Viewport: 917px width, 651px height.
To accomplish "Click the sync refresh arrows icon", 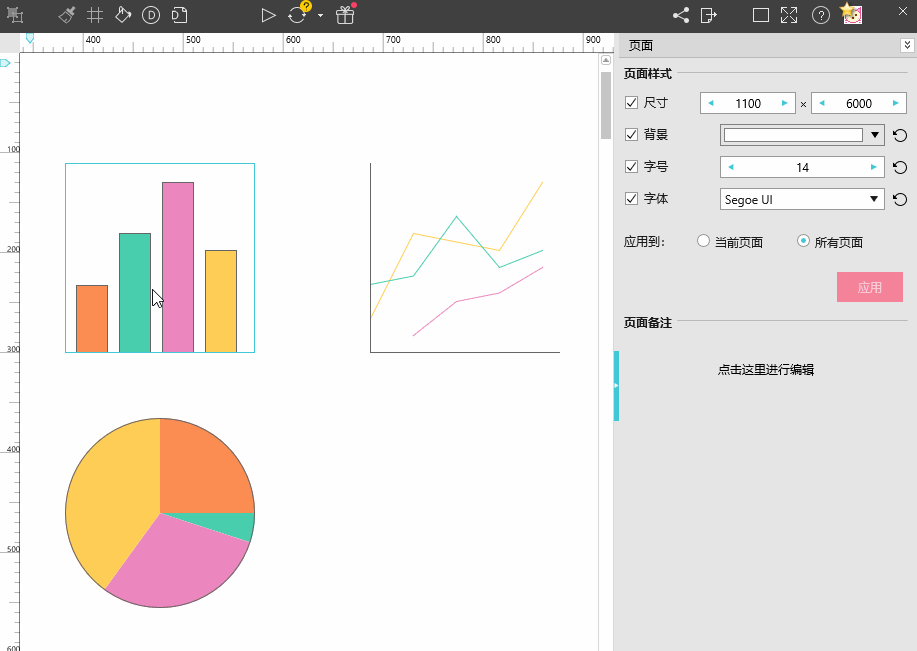I will tap(297, 15).
